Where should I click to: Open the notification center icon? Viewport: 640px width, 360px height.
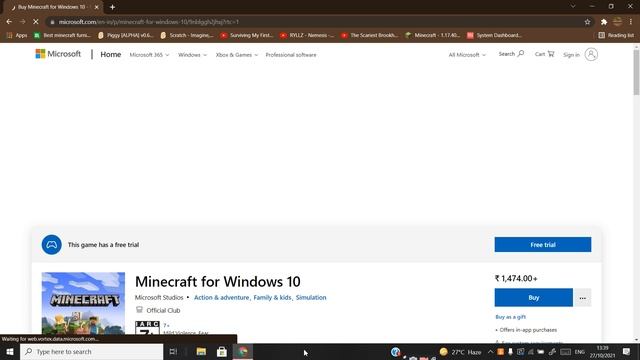click(627, 351)
